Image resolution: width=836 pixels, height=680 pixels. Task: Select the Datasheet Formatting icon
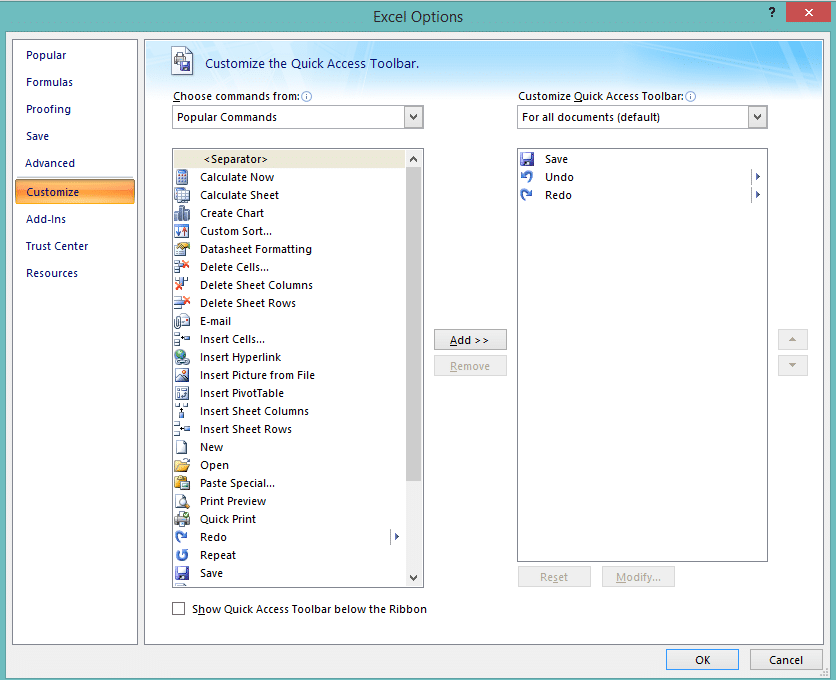(x=182, y=249)
